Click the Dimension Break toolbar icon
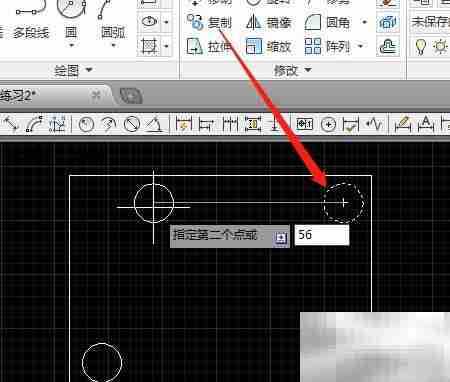450x382 pixels. pyautogui.click(x=275, y=124)
